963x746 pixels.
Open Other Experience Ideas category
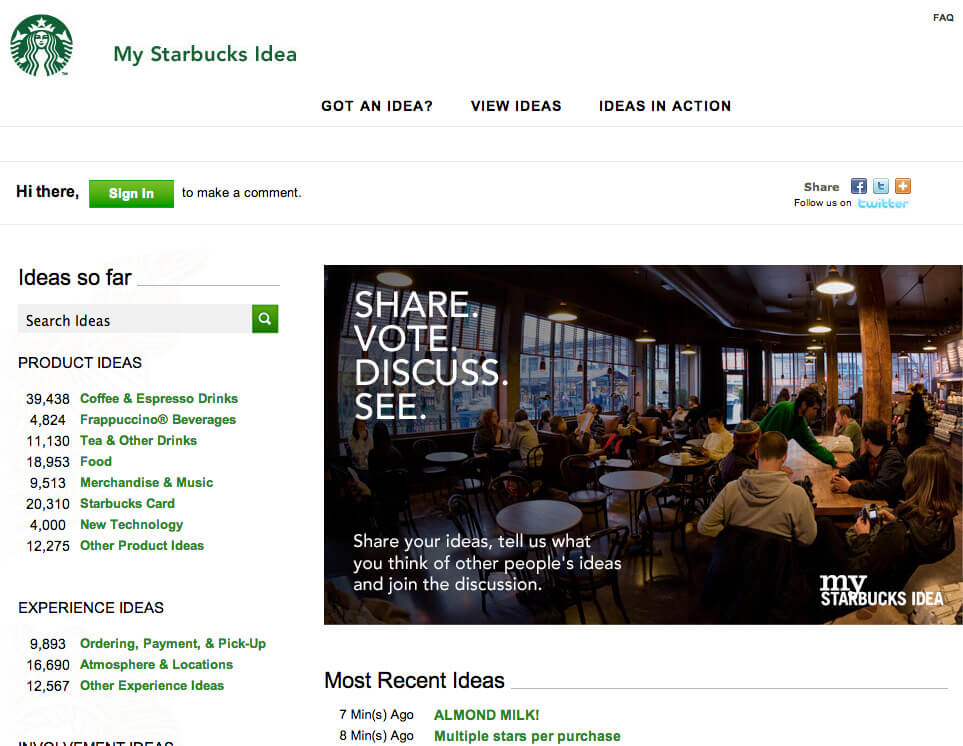tap(152, 685)
